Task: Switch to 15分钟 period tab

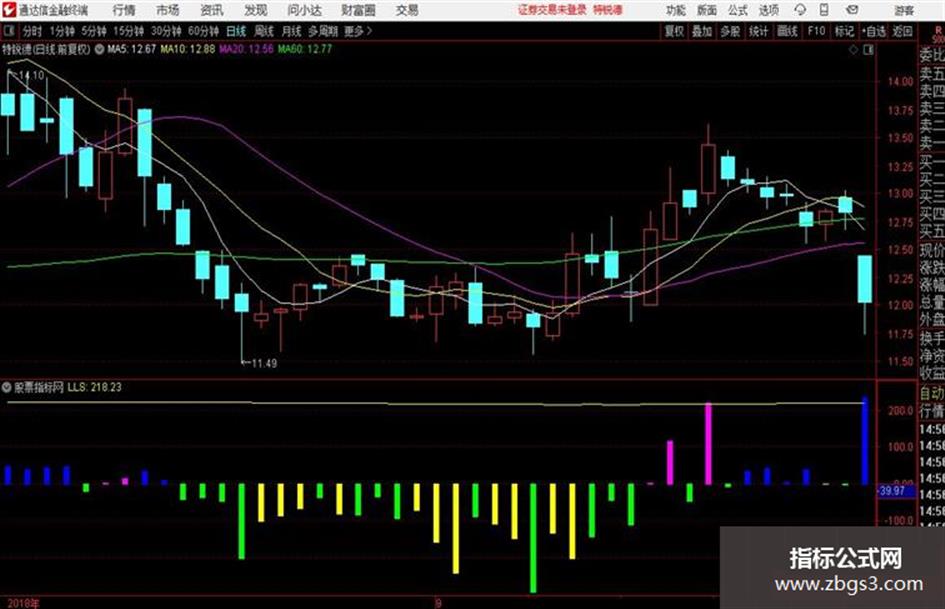Action: click(128, 31)
